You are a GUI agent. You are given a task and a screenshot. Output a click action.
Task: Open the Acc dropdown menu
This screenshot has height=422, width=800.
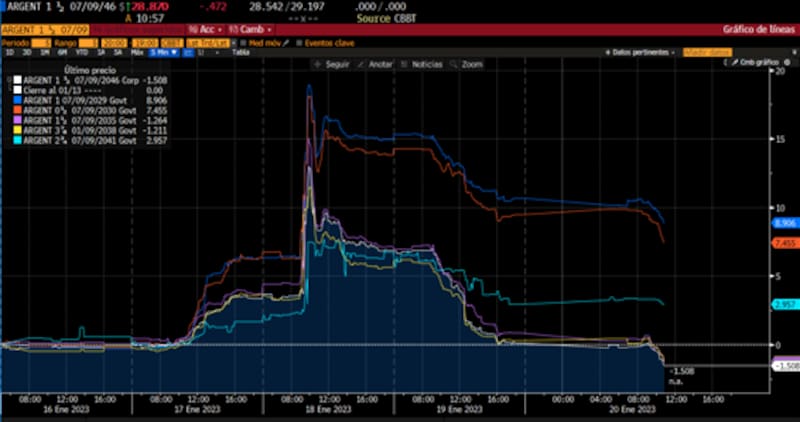pos(205,30)
